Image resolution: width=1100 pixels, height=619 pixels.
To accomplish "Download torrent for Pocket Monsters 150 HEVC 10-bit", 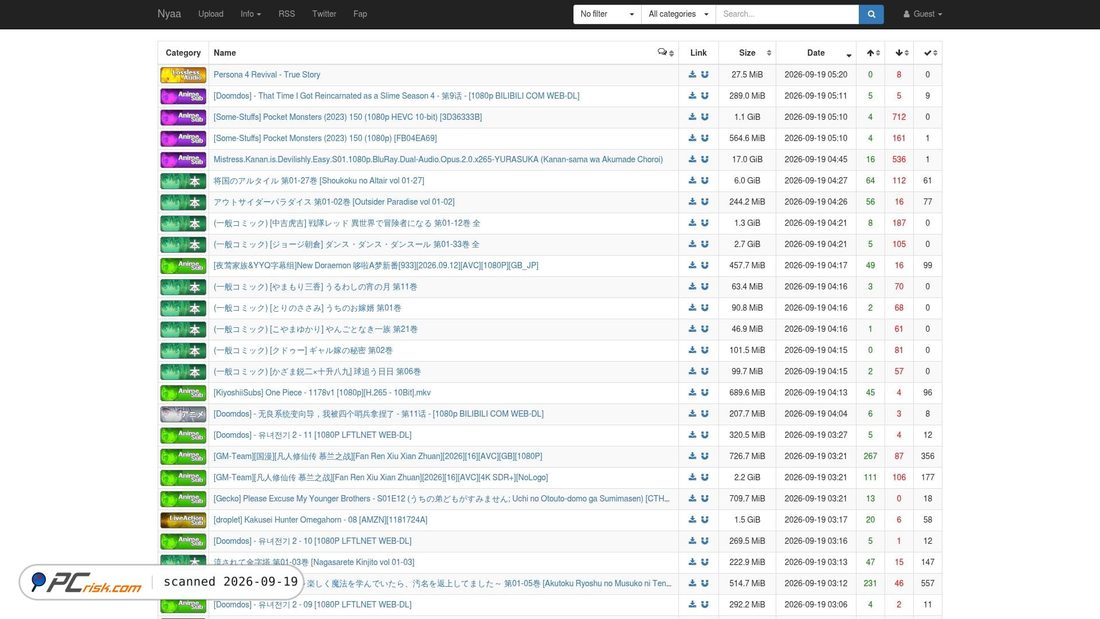I will (x=692, y=117).
